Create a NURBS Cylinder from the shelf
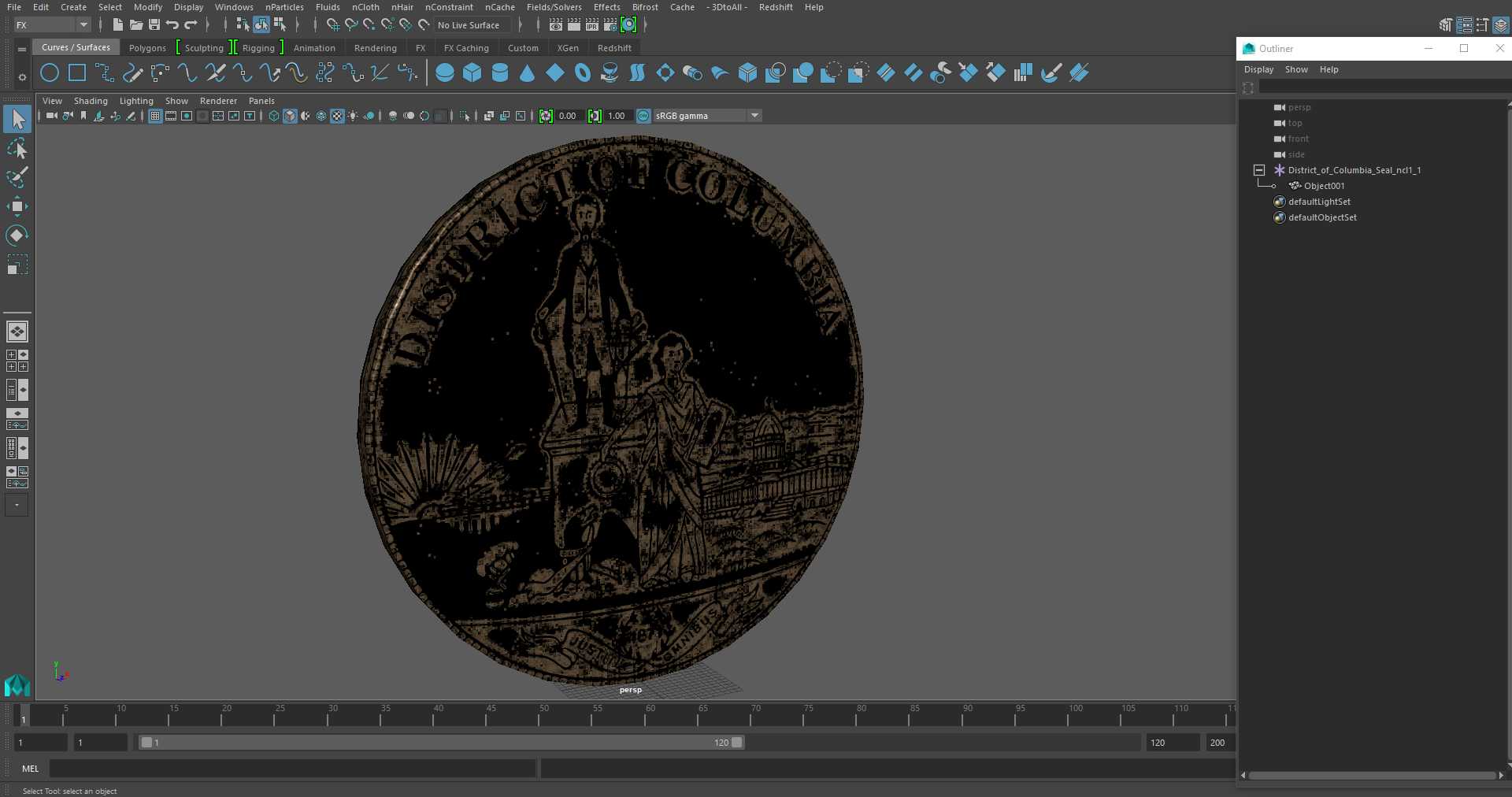 tap(500, 73)
